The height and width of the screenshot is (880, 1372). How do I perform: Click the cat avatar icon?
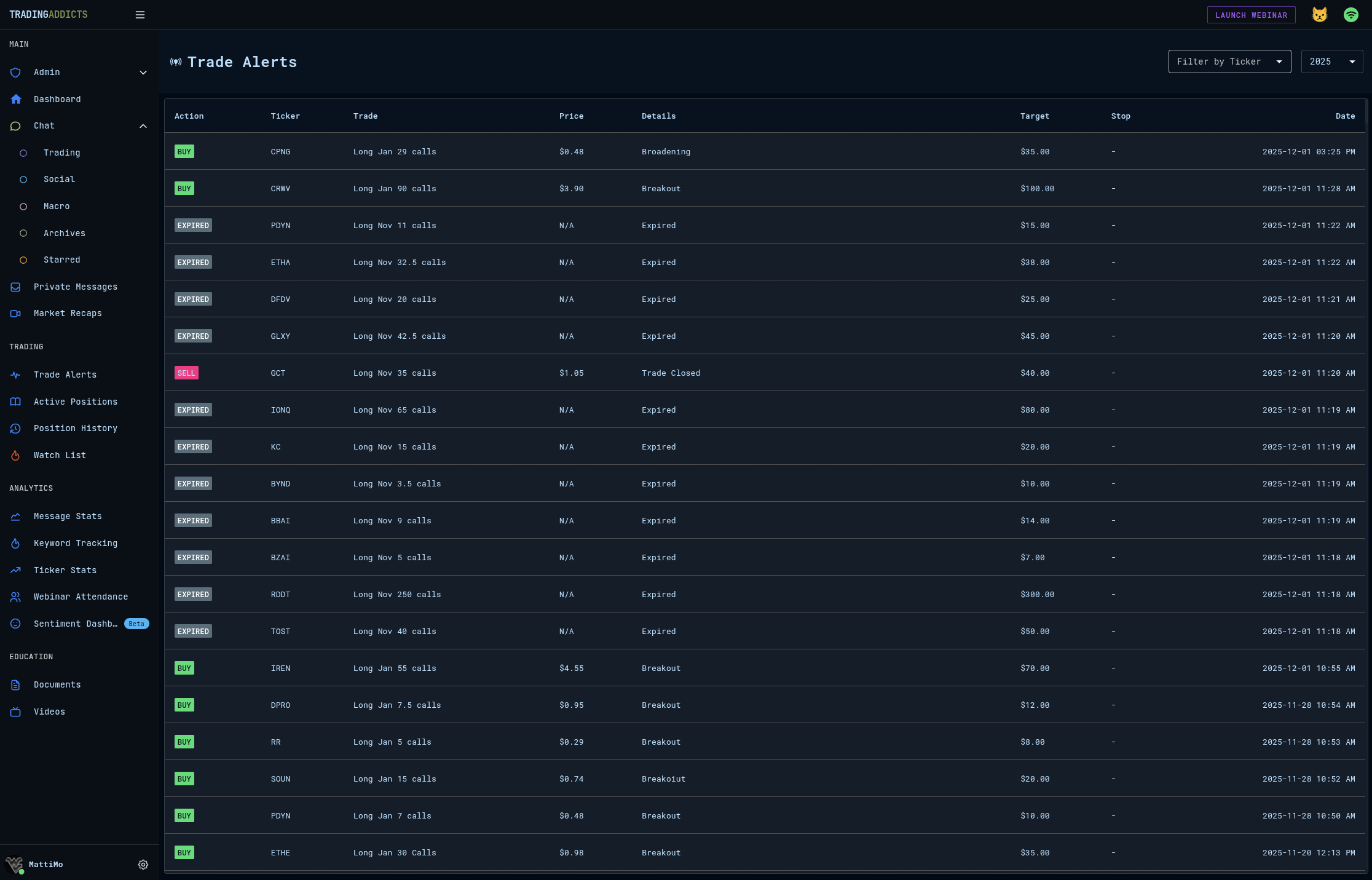(1319, 15)
